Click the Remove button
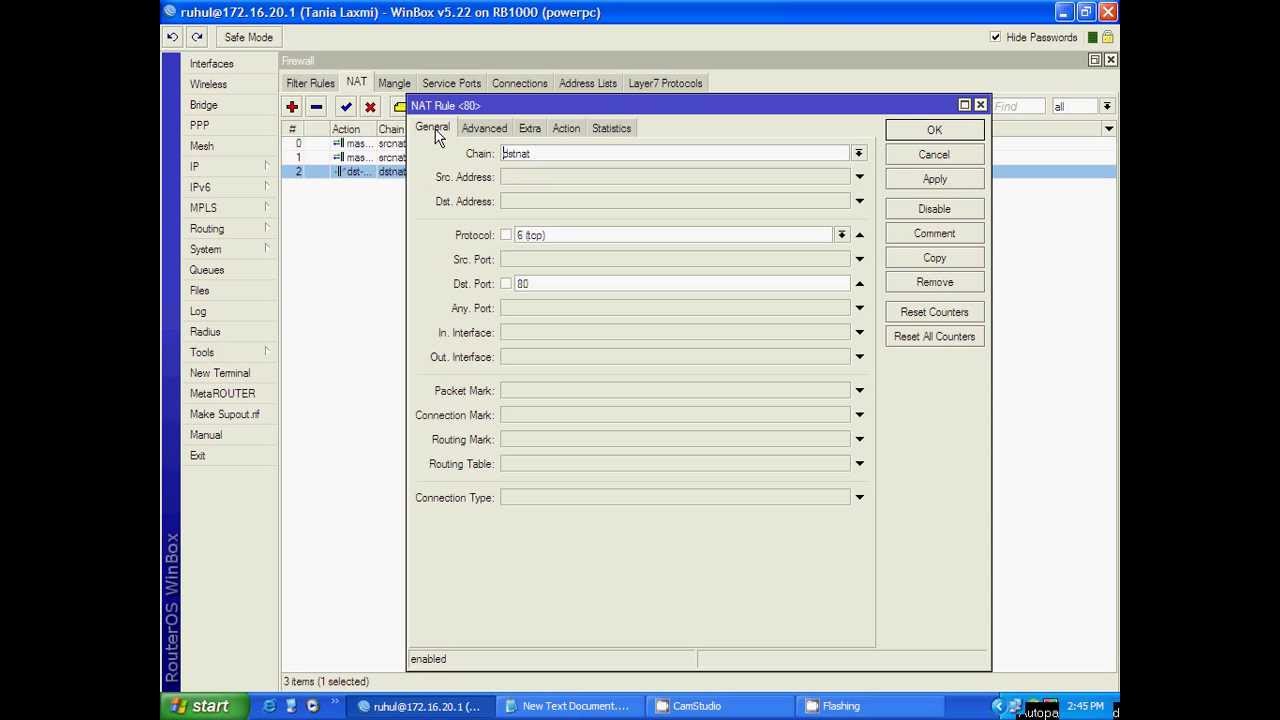1280x720 pixels. pos(934,282)
